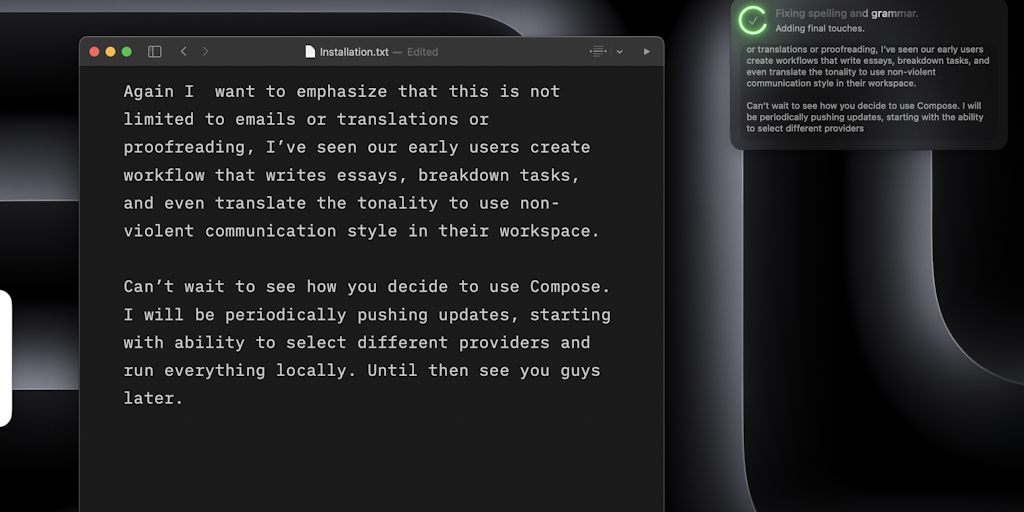Screen dimensions: 1024x512
Task: Toggle the sidebar panel icon
Action: 155,52
